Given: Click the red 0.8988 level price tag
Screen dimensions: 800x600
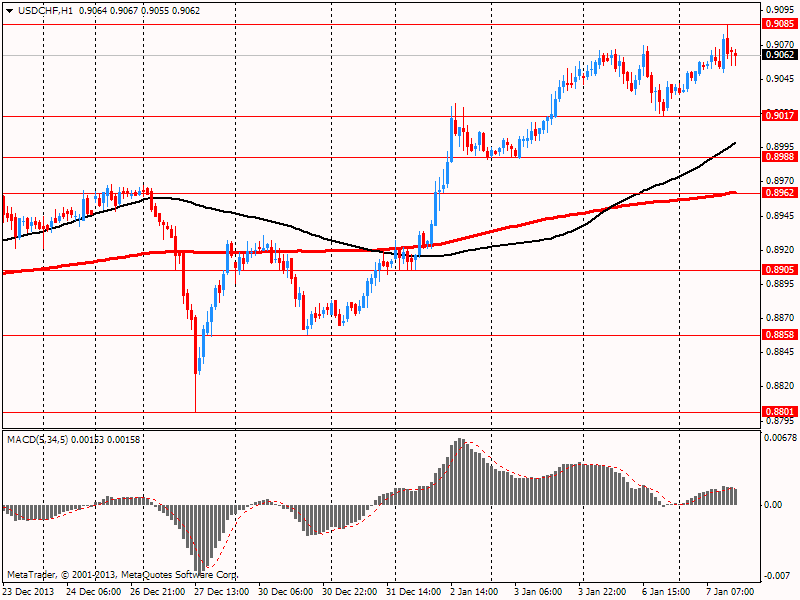Looking at the screenshot, I should (x=779, y=157).
